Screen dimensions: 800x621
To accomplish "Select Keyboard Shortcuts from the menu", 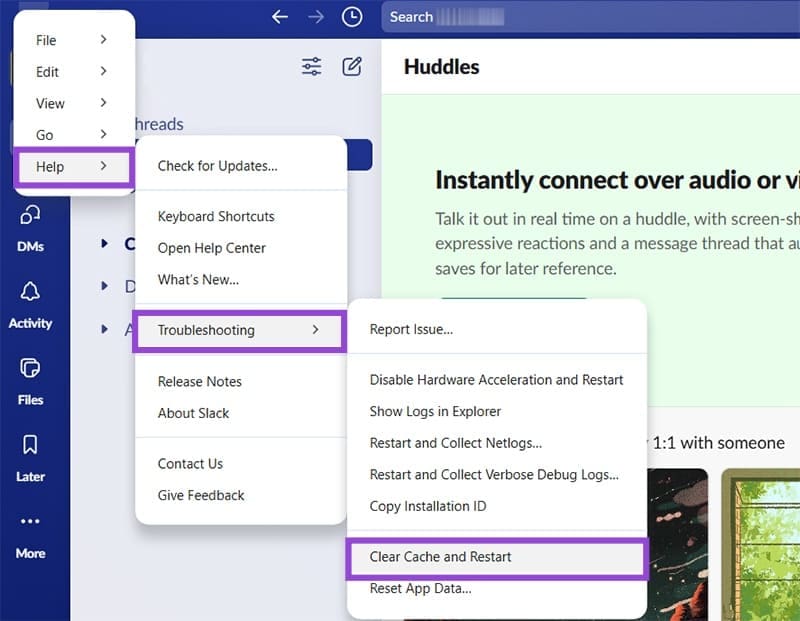I will [215, 216].
